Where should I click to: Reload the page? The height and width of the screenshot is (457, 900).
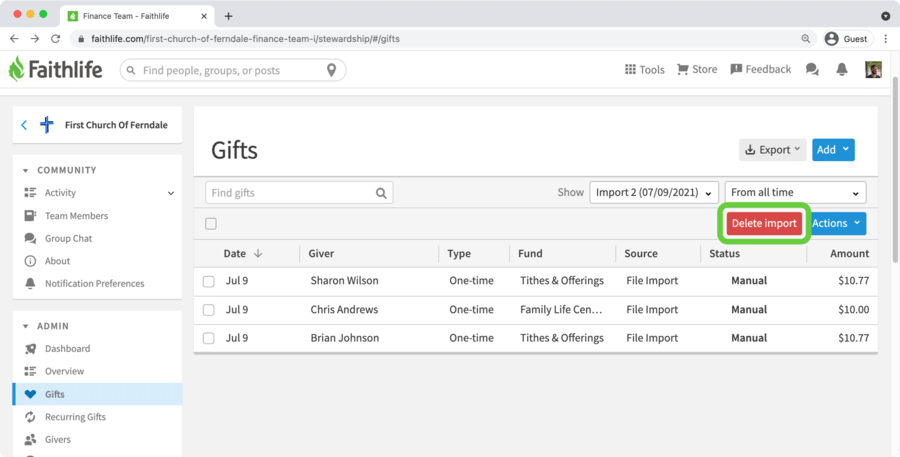[56, 38]
